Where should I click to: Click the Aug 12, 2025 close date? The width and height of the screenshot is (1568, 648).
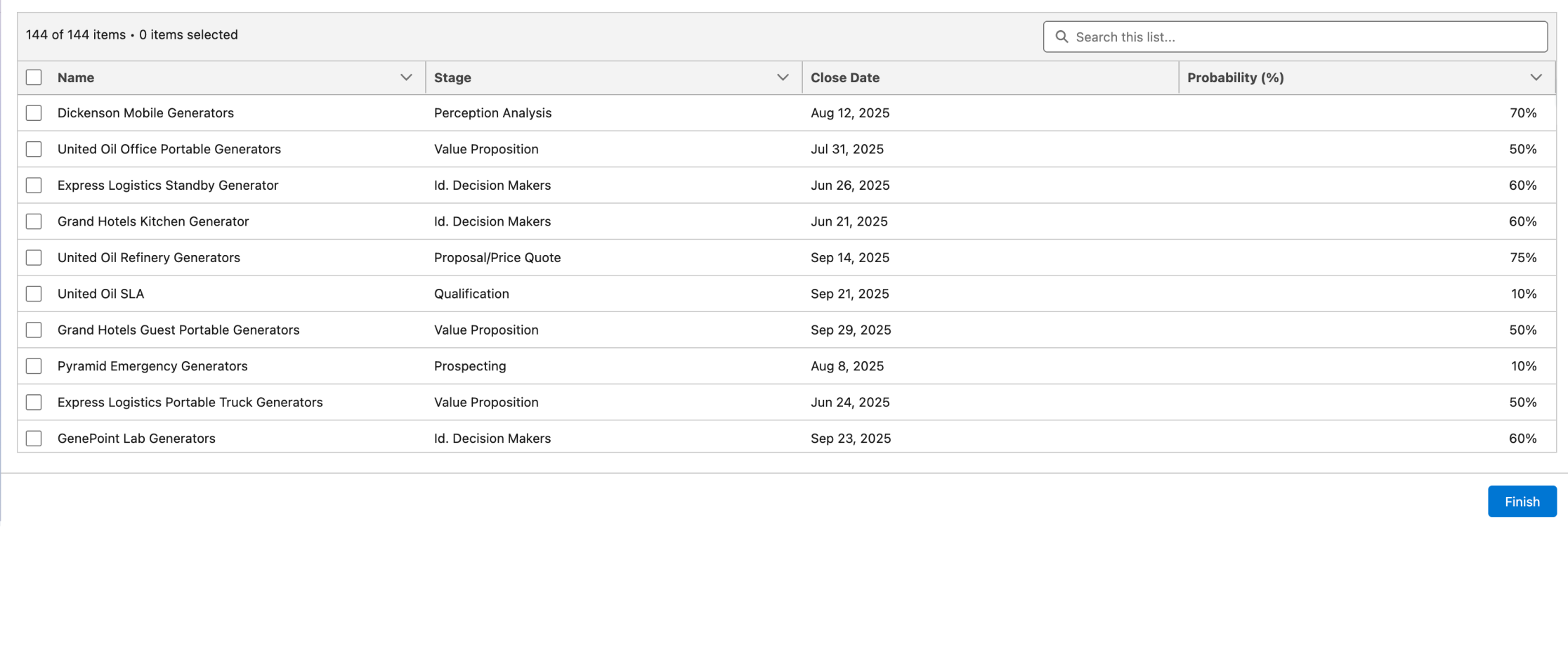click(x=850, y=113)
